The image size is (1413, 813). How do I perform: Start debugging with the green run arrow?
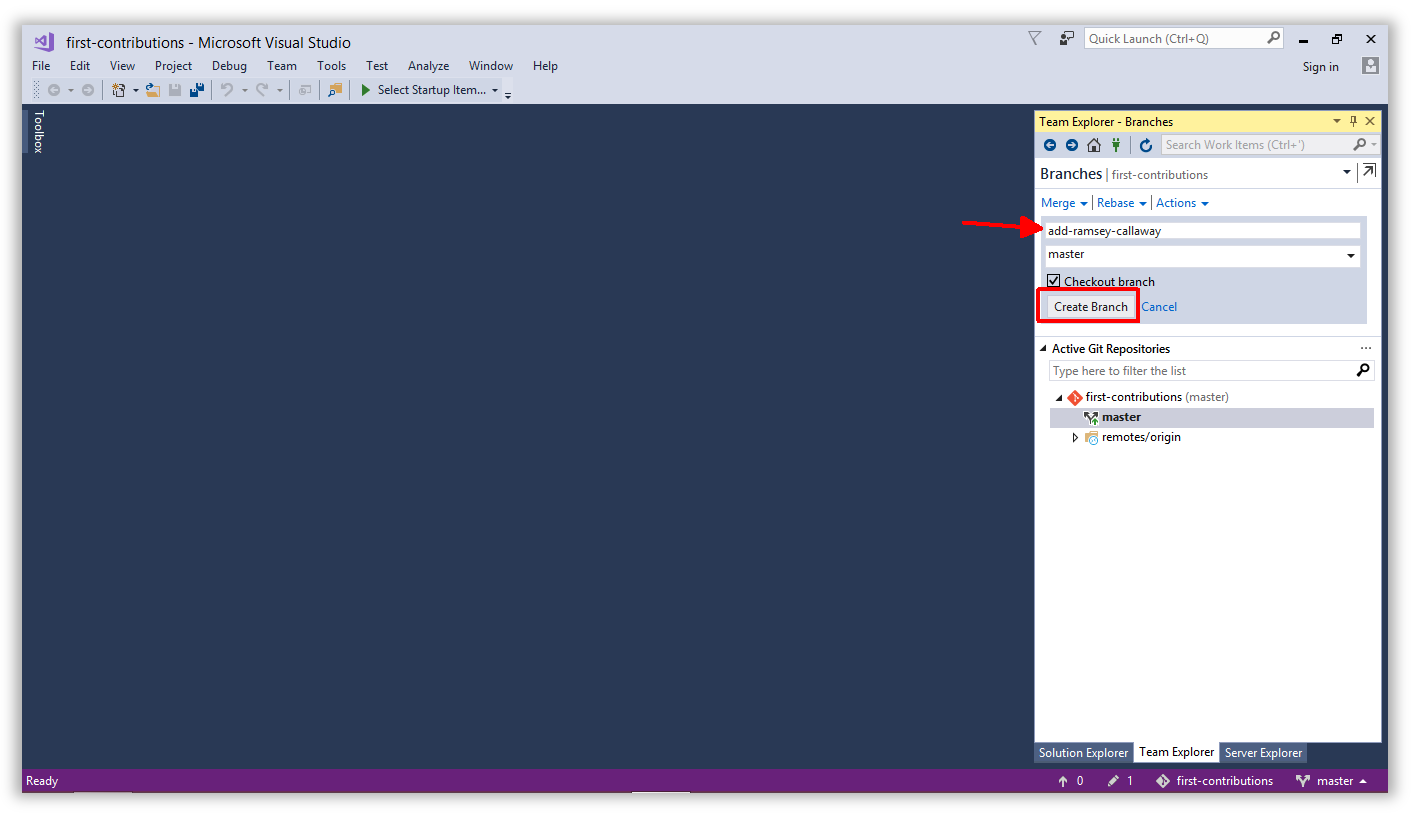364,89
